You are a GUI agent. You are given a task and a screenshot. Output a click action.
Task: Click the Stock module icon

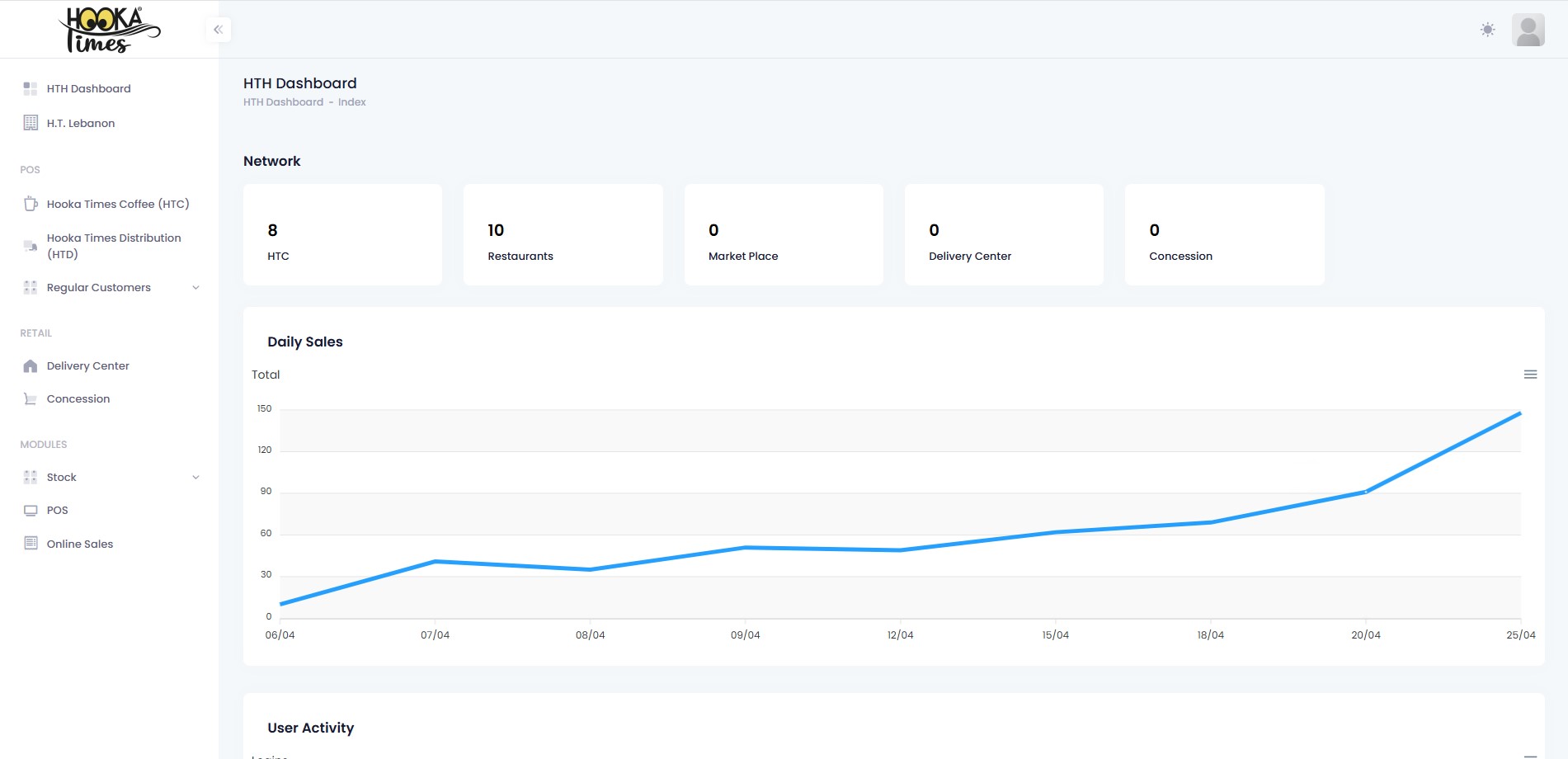pos(31,477)
